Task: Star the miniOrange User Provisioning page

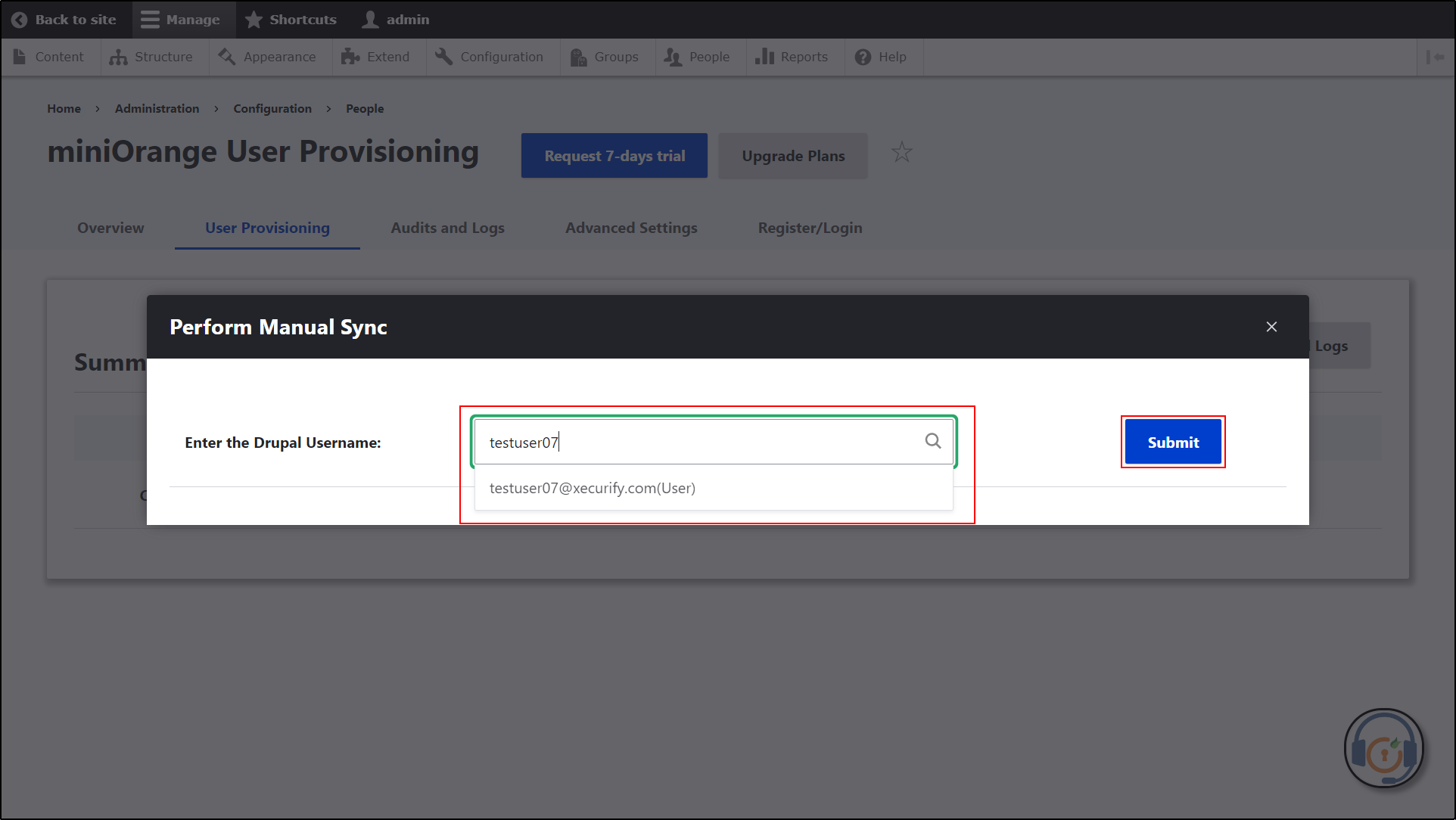Action: click(901, 152)
